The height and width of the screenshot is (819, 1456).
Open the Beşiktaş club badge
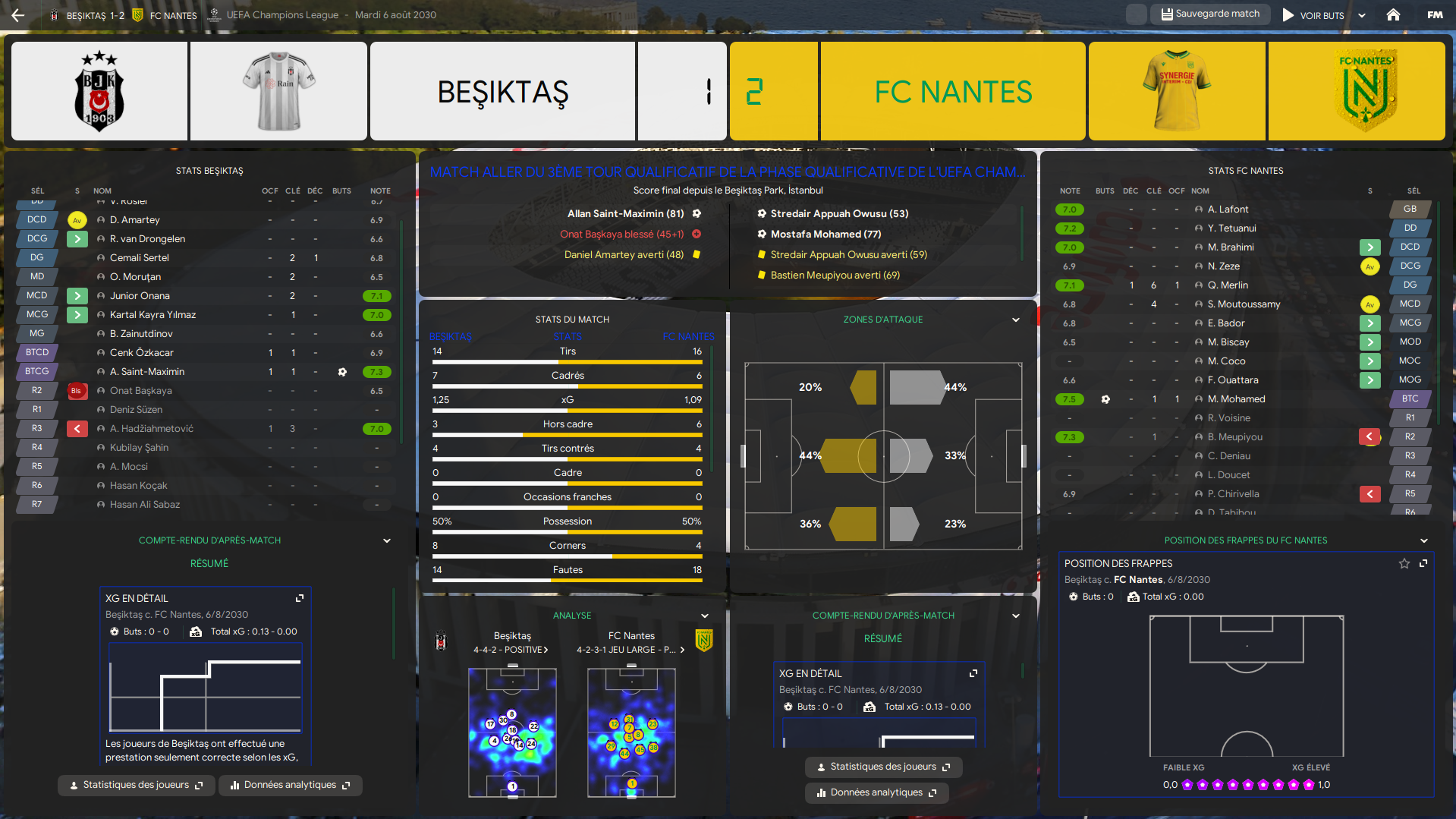(x=99, y=91)
